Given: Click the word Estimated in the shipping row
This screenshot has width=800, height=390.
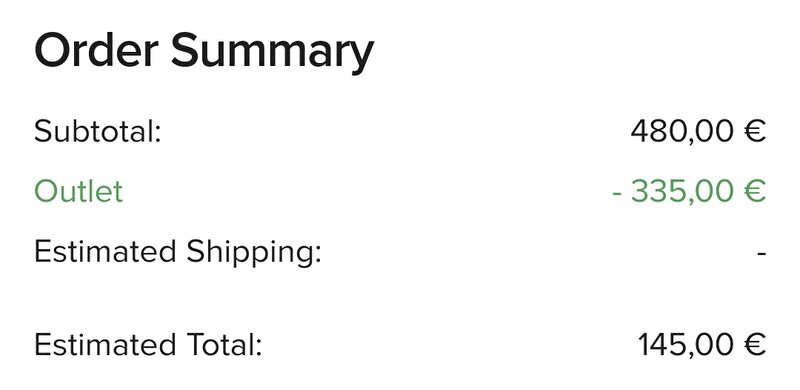Looking at the screenshot, I should pyautogui.click(x=105, y=252).
